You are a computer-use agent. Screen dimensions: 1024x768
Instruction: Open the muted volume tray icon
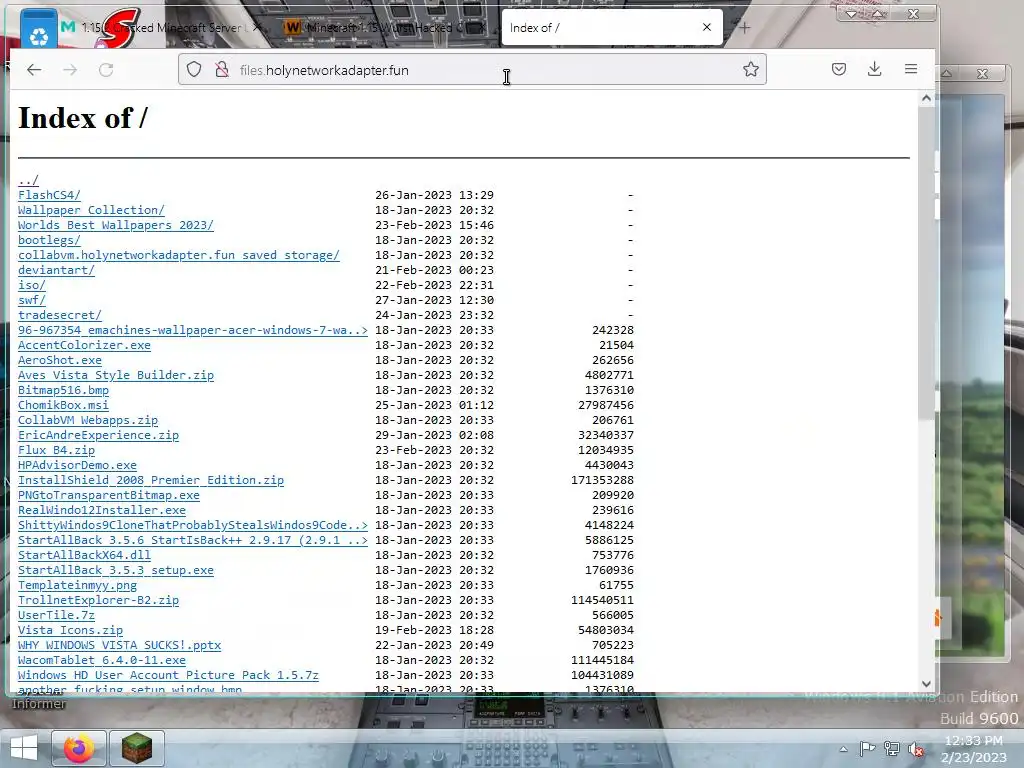(x=916, y=749)
